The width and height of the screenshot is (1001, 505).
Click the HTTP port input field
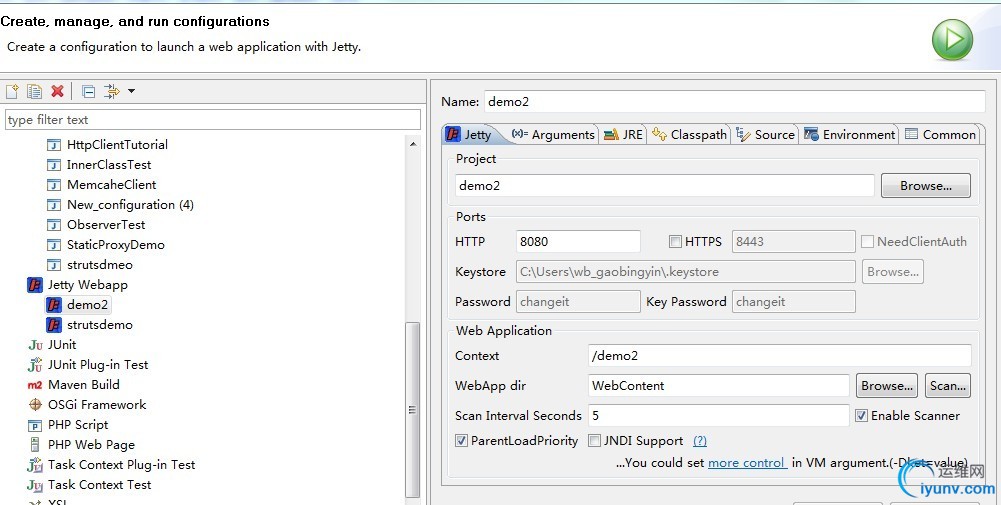click(x=578, y=241)
